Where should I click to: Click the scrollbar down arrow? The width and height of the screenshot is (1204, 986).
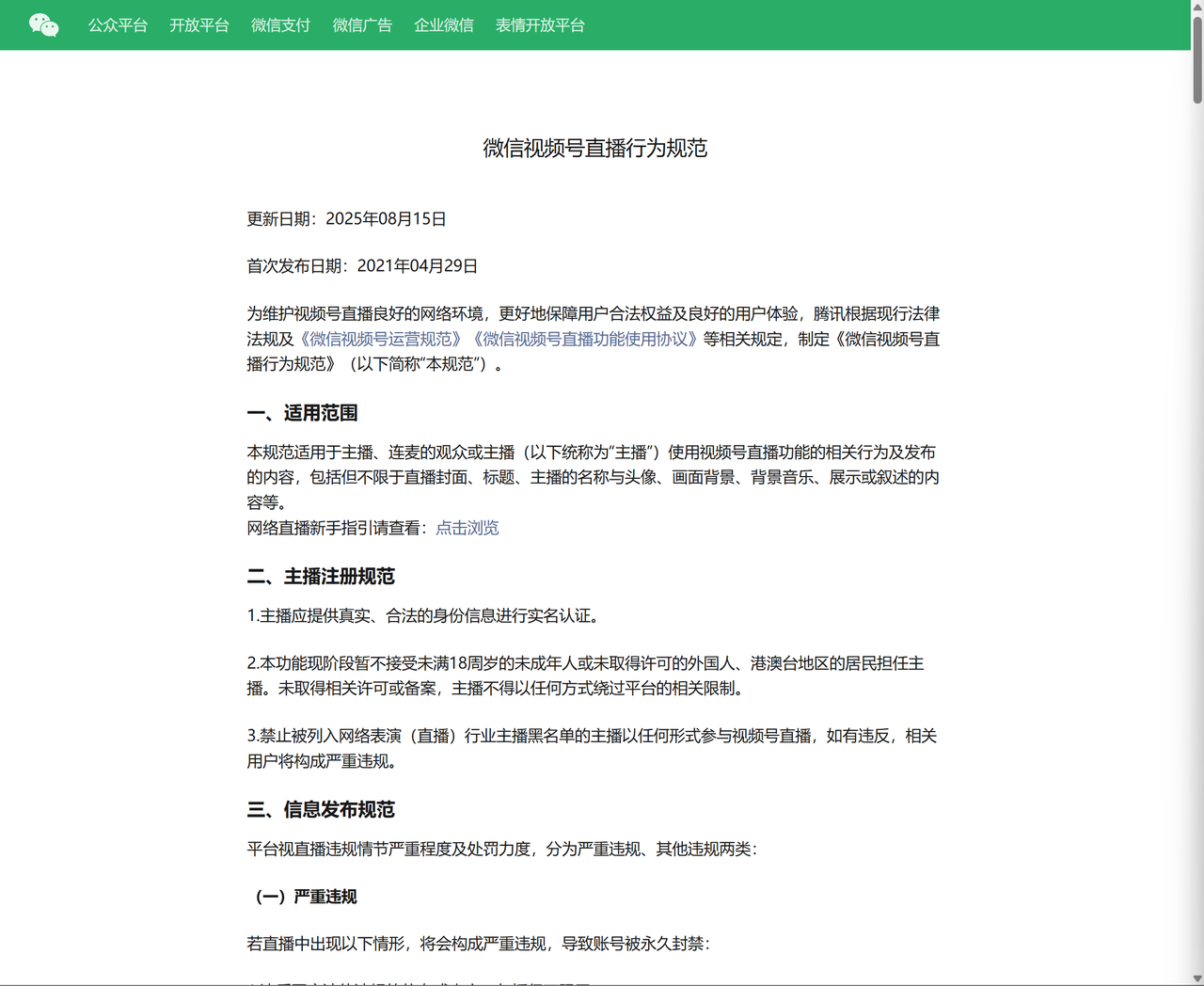pos(1197,979)
